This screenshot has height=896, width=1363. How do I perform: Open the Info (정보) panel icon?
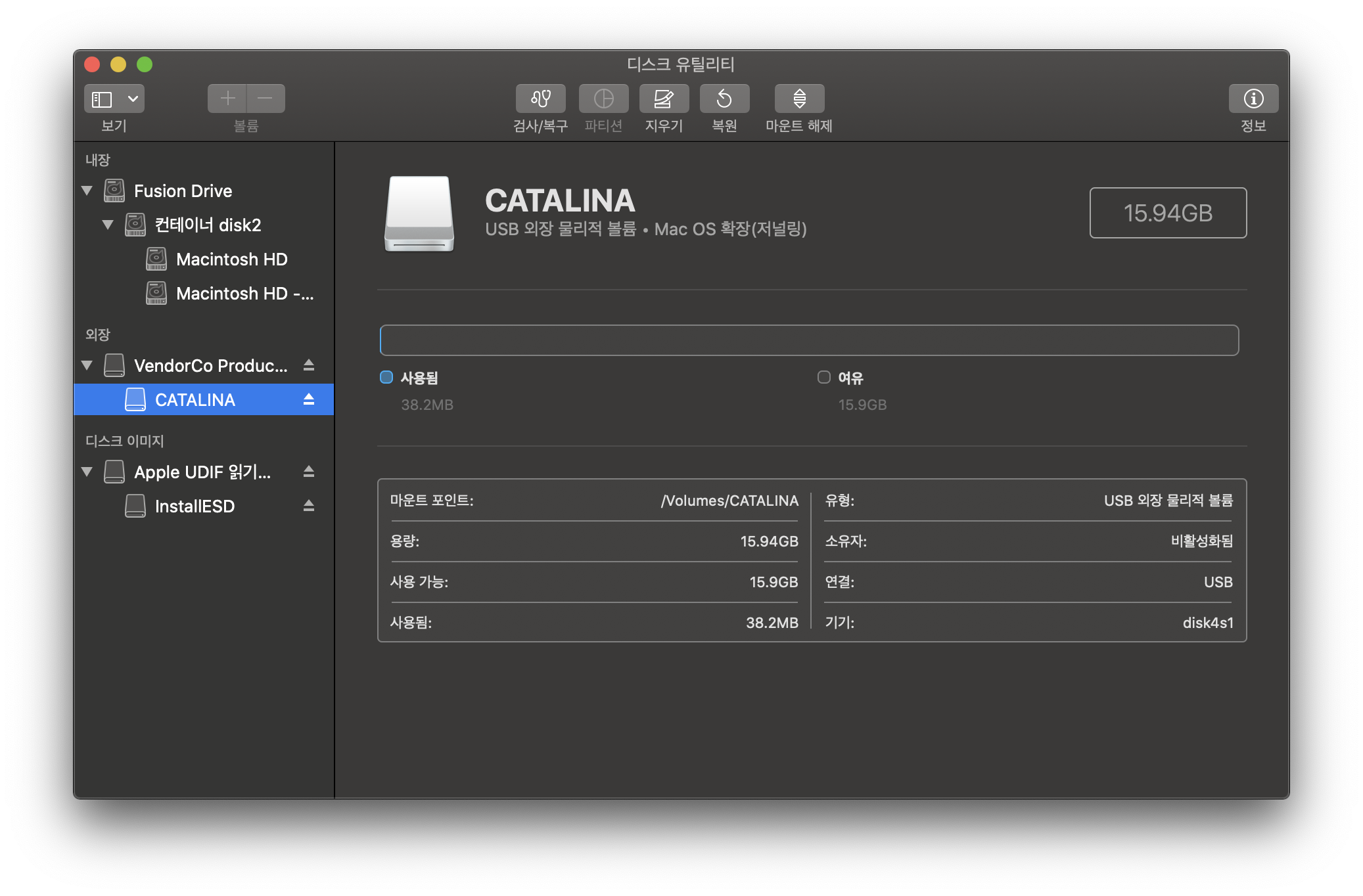[x=1253, y=99]
